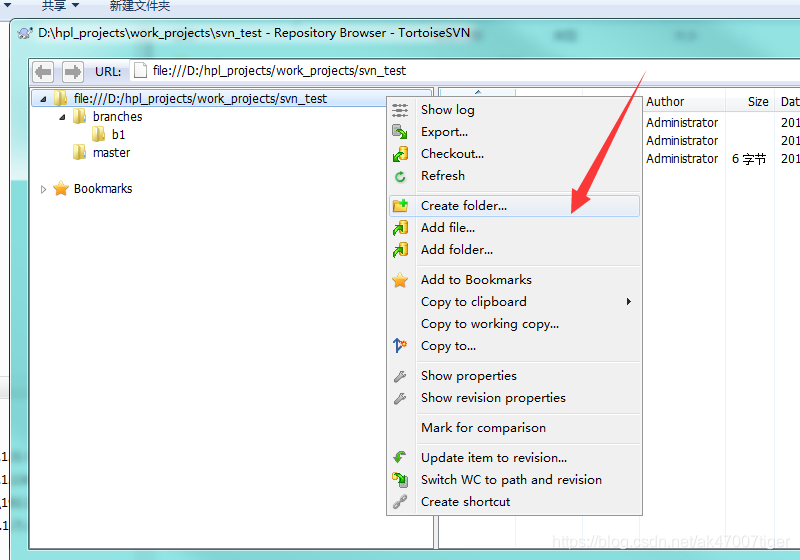Viewport: 800px width, 560px height.
Task: Select the b1 tree item label
Action: [118, 135]
